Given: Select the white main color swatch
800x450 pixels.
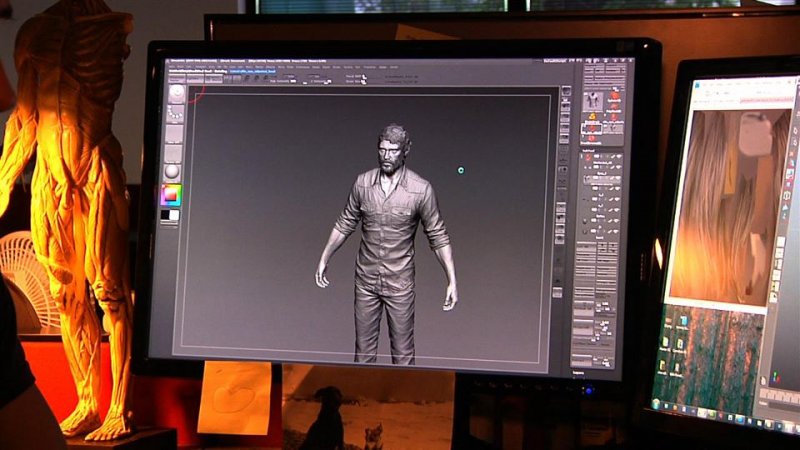Looking at the screenshot, I should (x=174, y=215).
